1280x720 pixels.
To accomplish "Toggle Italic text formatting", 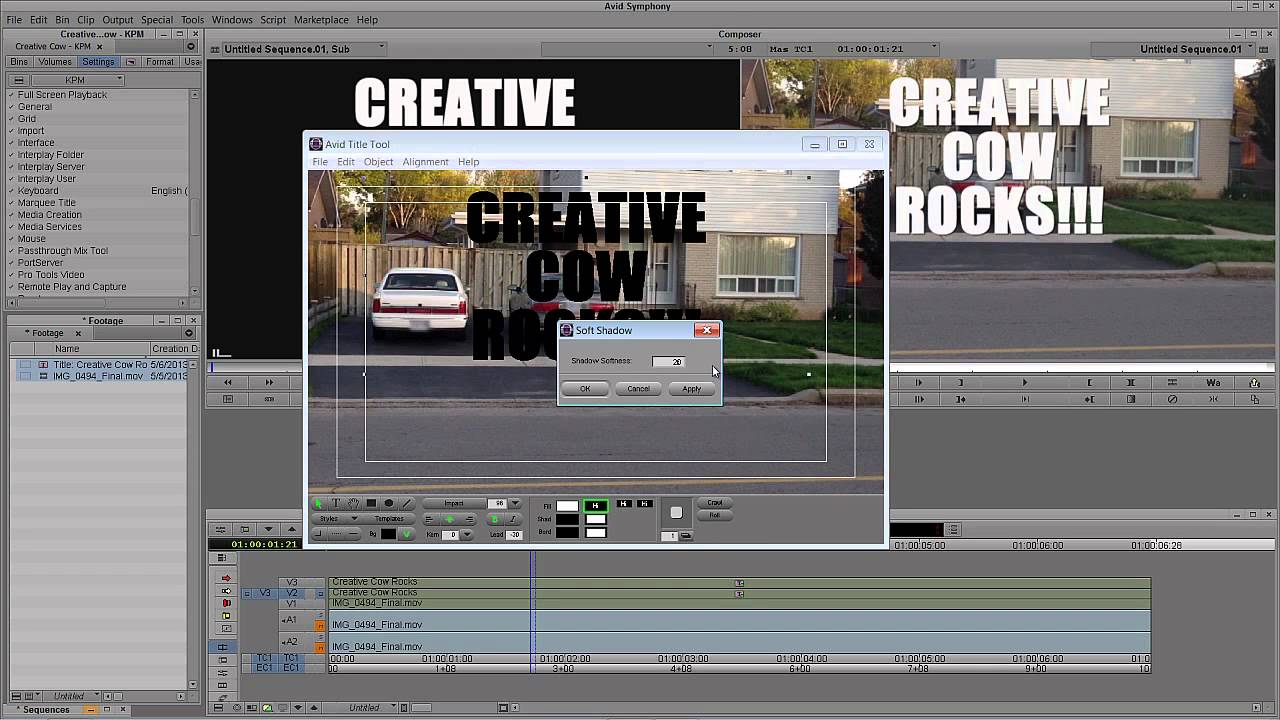I will [x=513, y=519].
